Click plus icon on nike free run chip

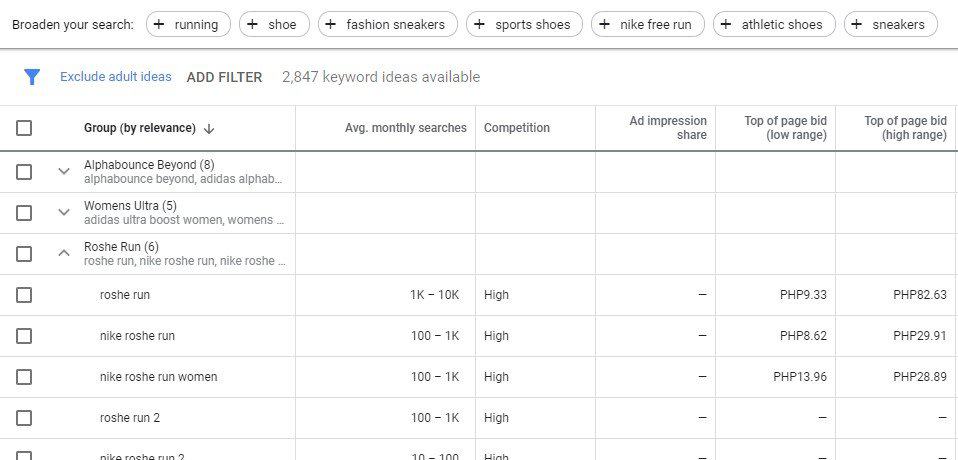(604, 24)
